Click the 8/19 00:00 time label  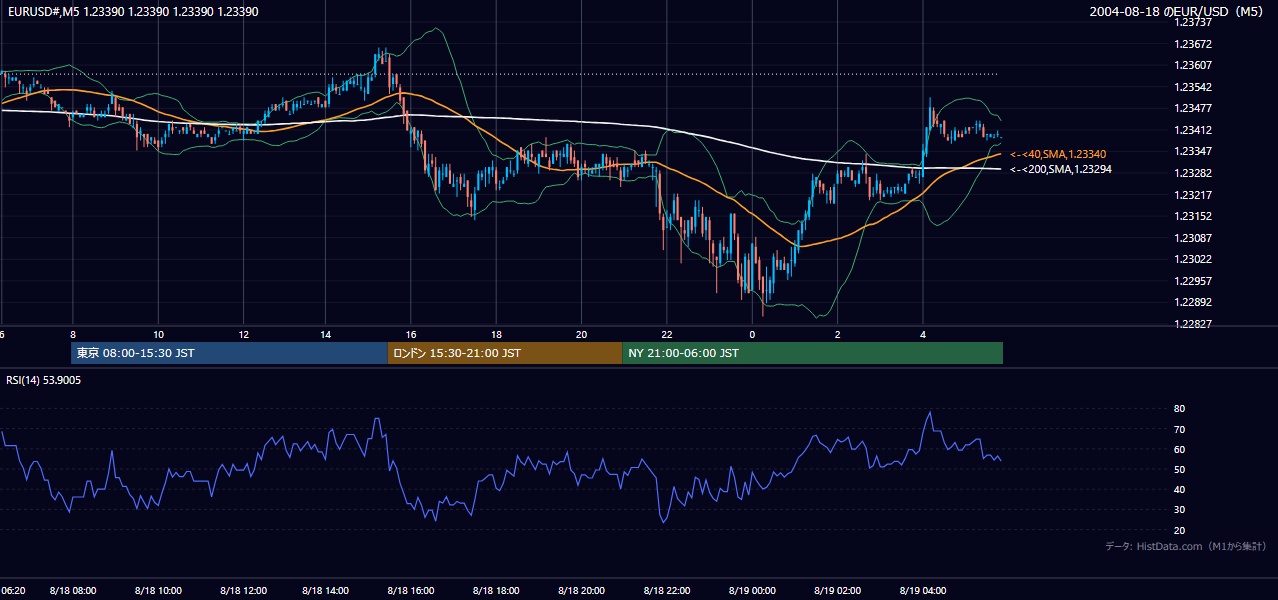click(x=752, y=591)
